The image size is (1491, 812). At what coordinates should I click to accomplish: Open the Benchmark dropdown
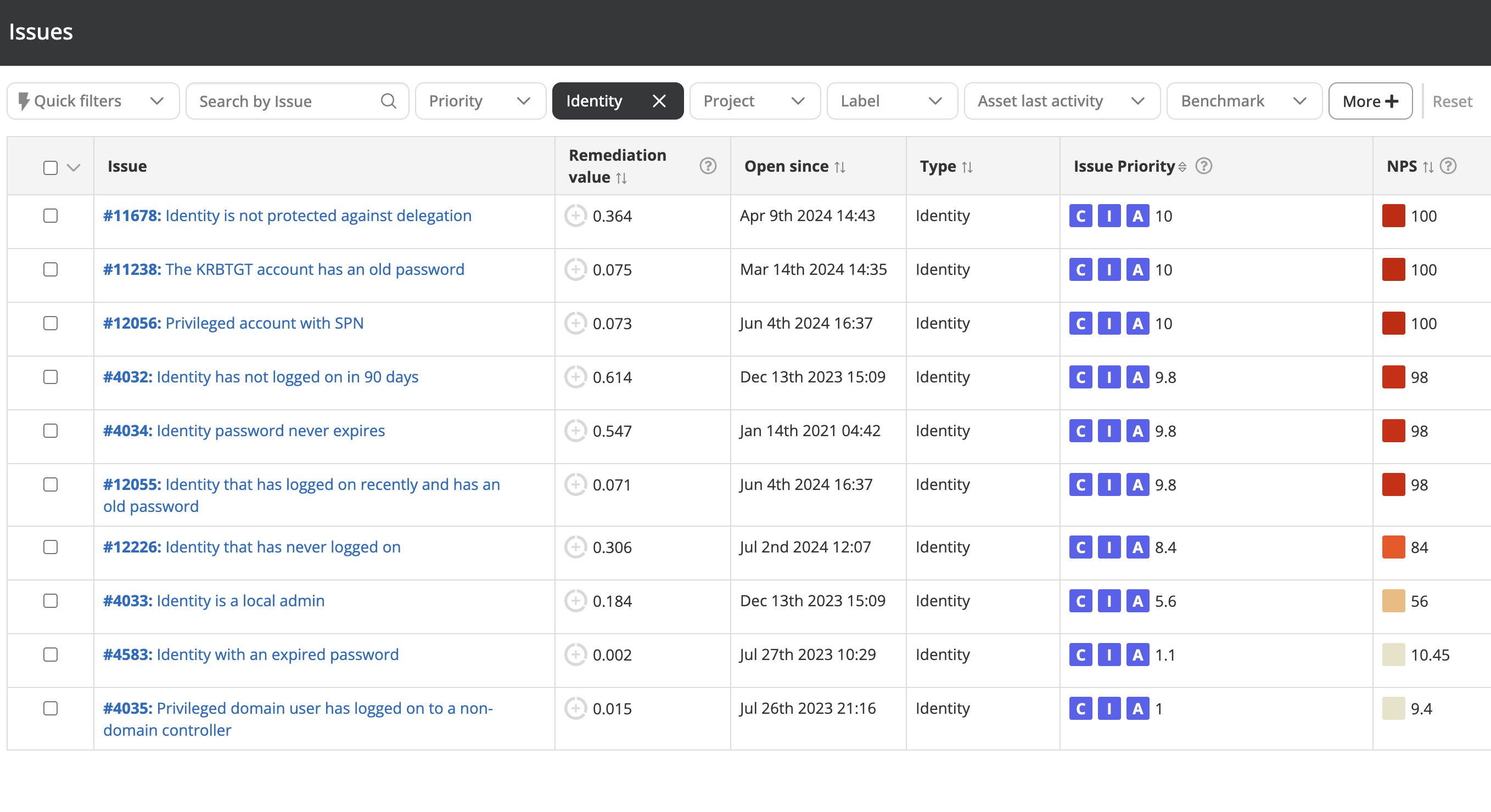[x=1243, y=101]
